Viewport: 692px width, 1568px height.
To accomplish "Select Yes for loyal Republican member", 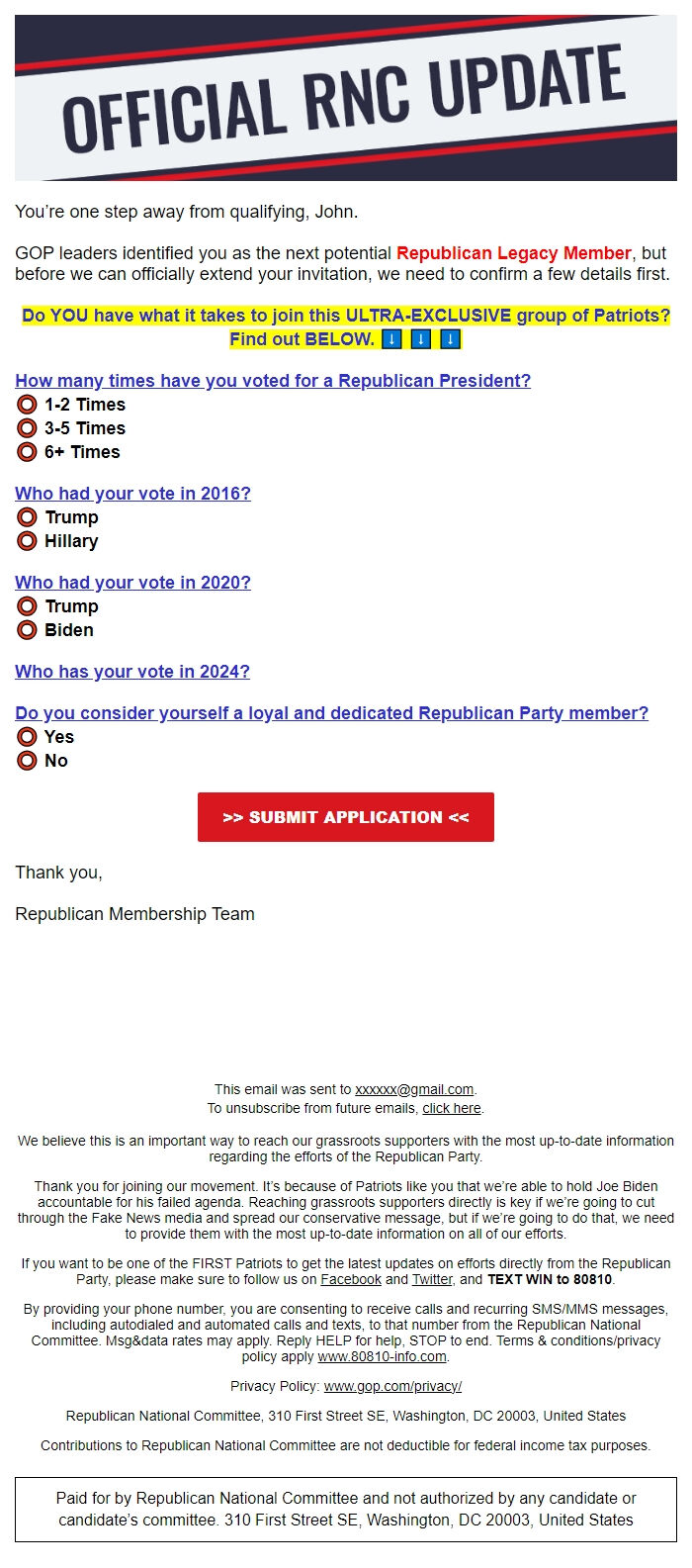I will 29,737.
